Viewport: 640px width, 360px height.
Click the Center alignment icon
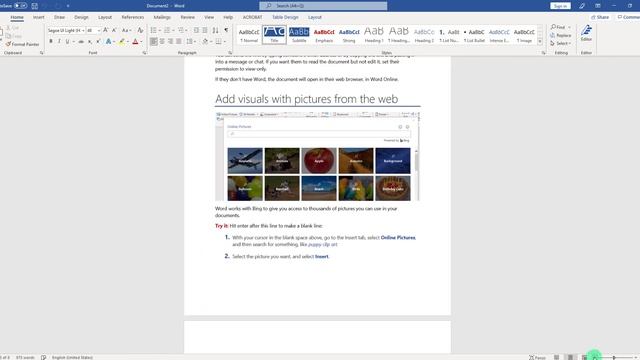(162, 41)
